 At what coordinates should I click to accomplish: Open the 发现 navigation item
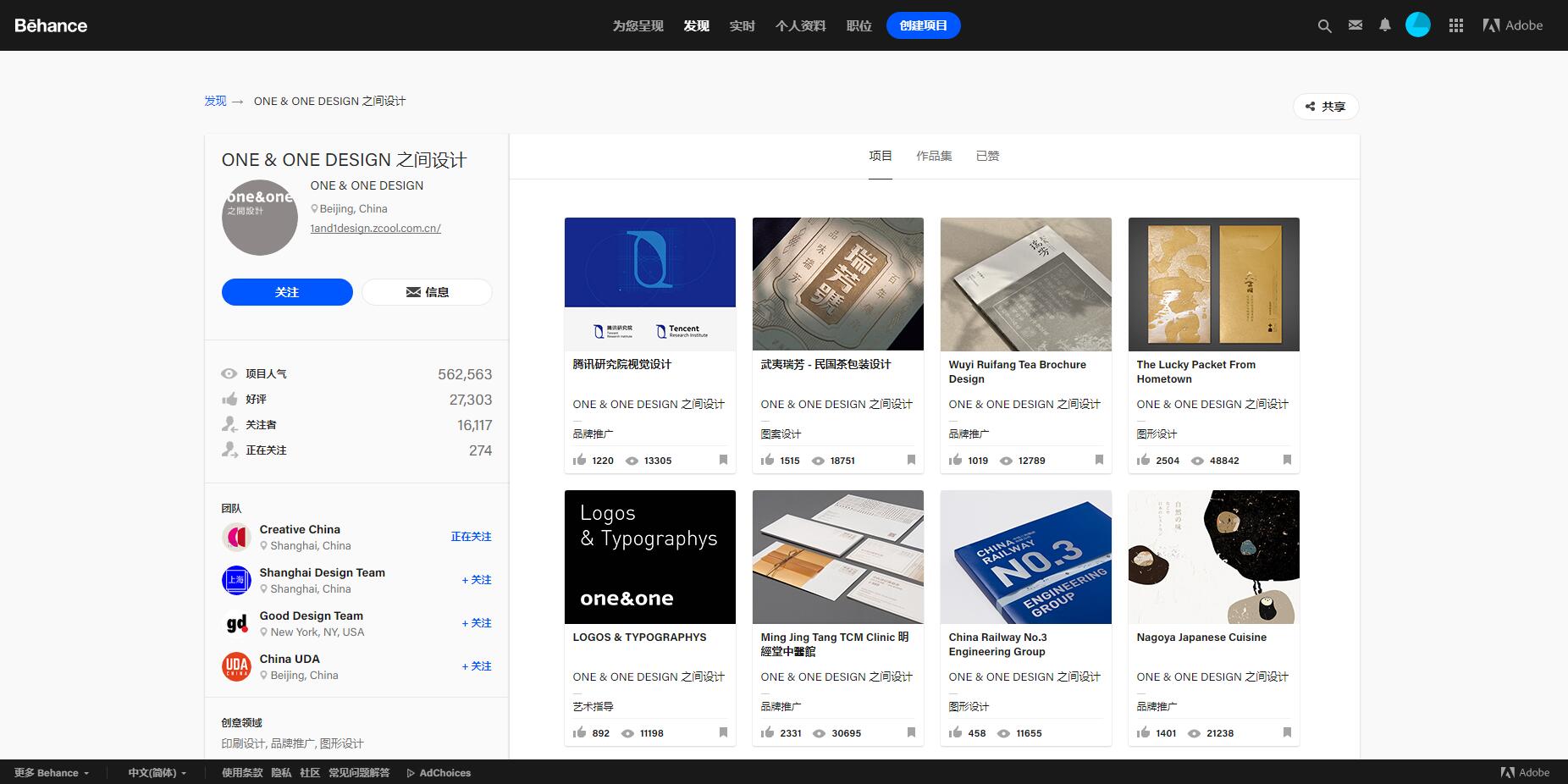click(x=697, y=25)
